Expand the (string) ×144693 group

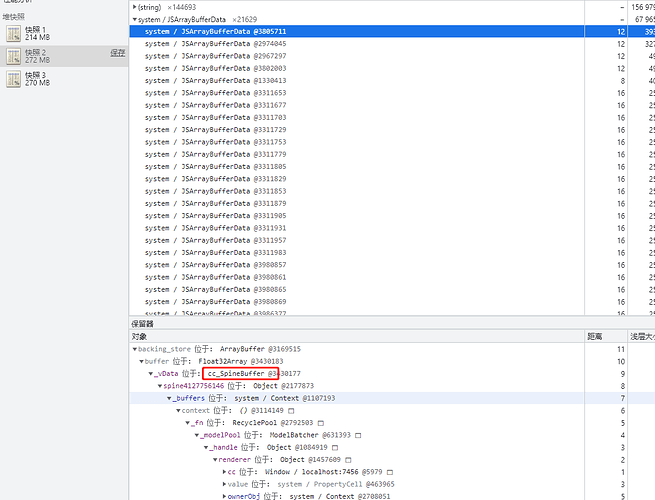tap(135, 7)
